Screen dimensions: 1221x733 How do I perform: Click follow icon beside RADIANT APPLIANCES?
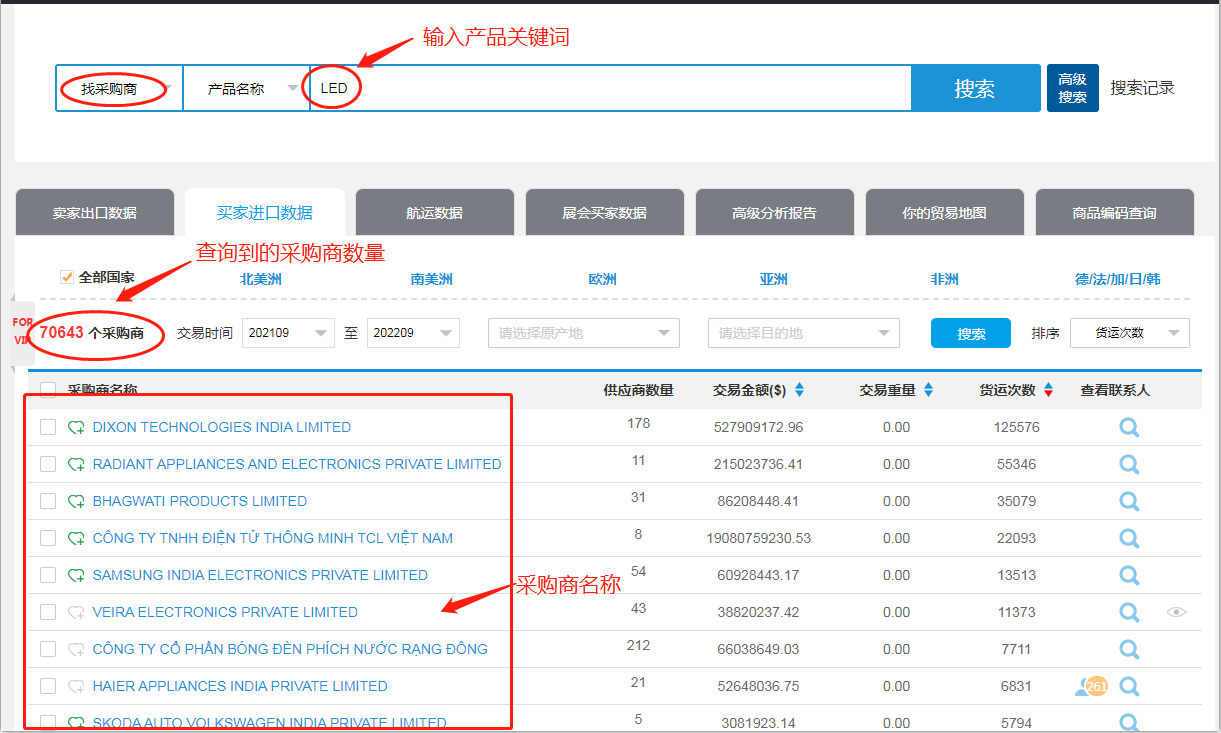(76, 465)
